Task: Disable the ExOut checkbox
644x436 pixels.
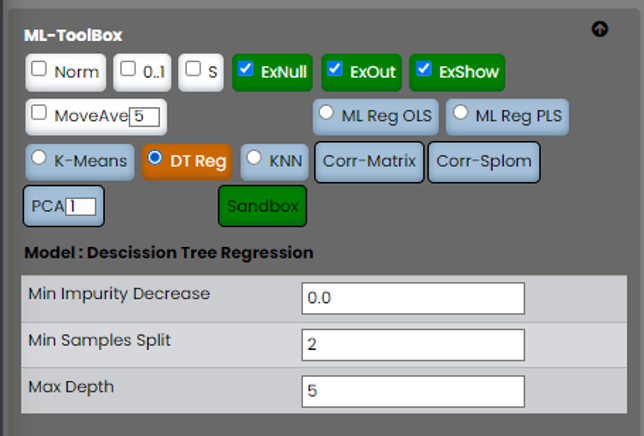Action: (x=335, y=70)
